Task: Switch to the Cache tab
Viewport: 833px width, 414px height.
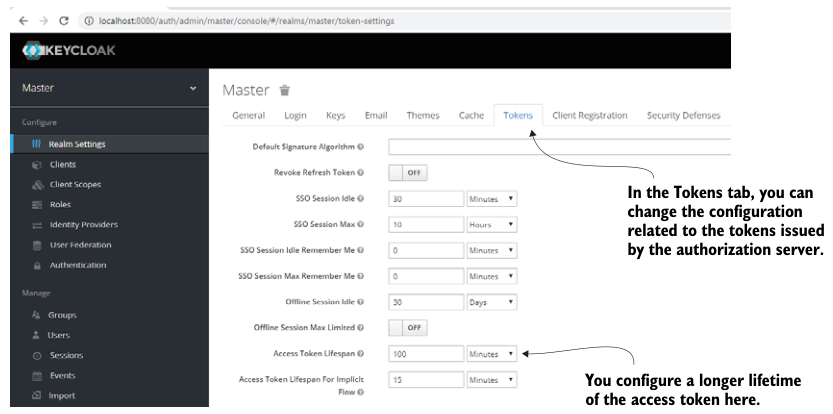Action: click(471, 115)
